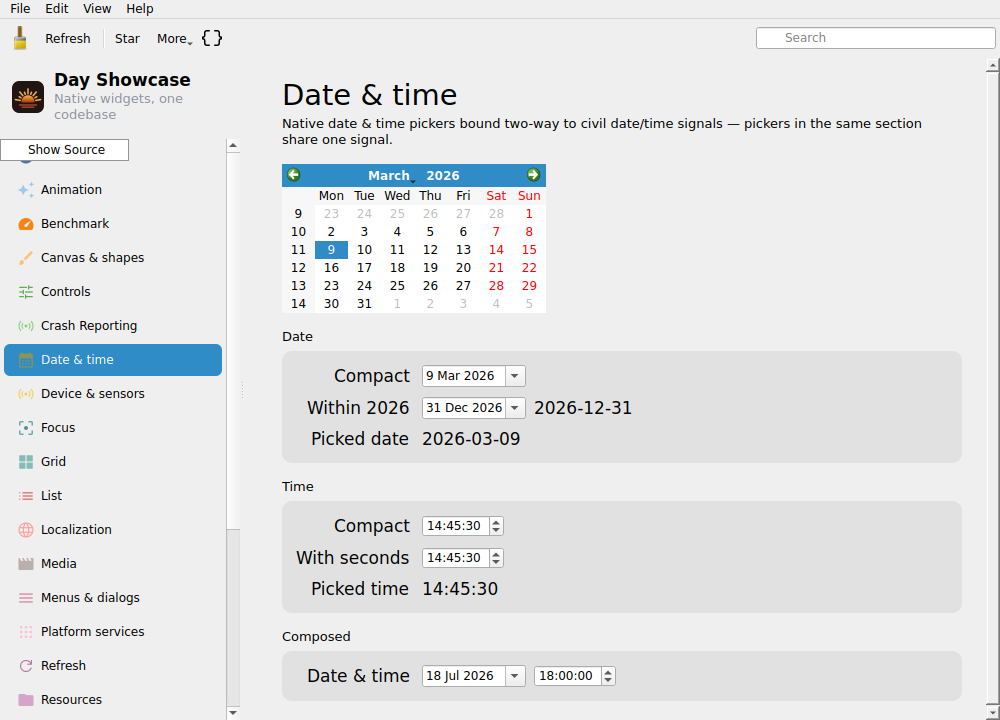
Task: Click the Crash Reporting signal icon
Action: [x=26, y=326]
